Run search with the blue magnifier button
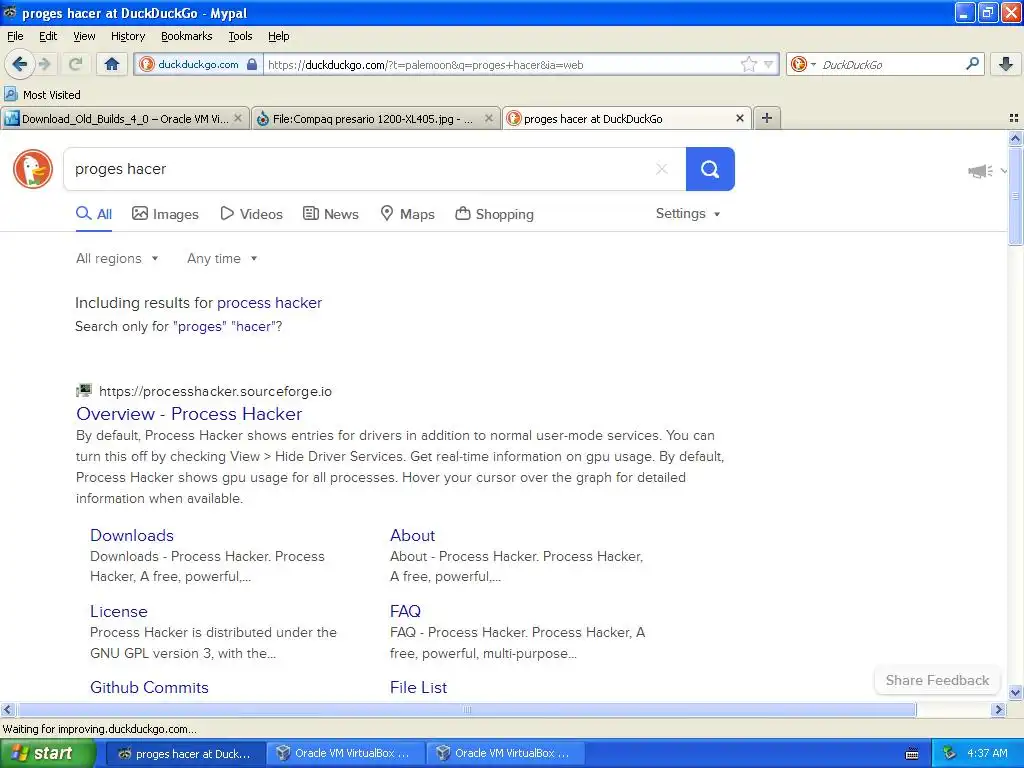 tap(710, 169)
